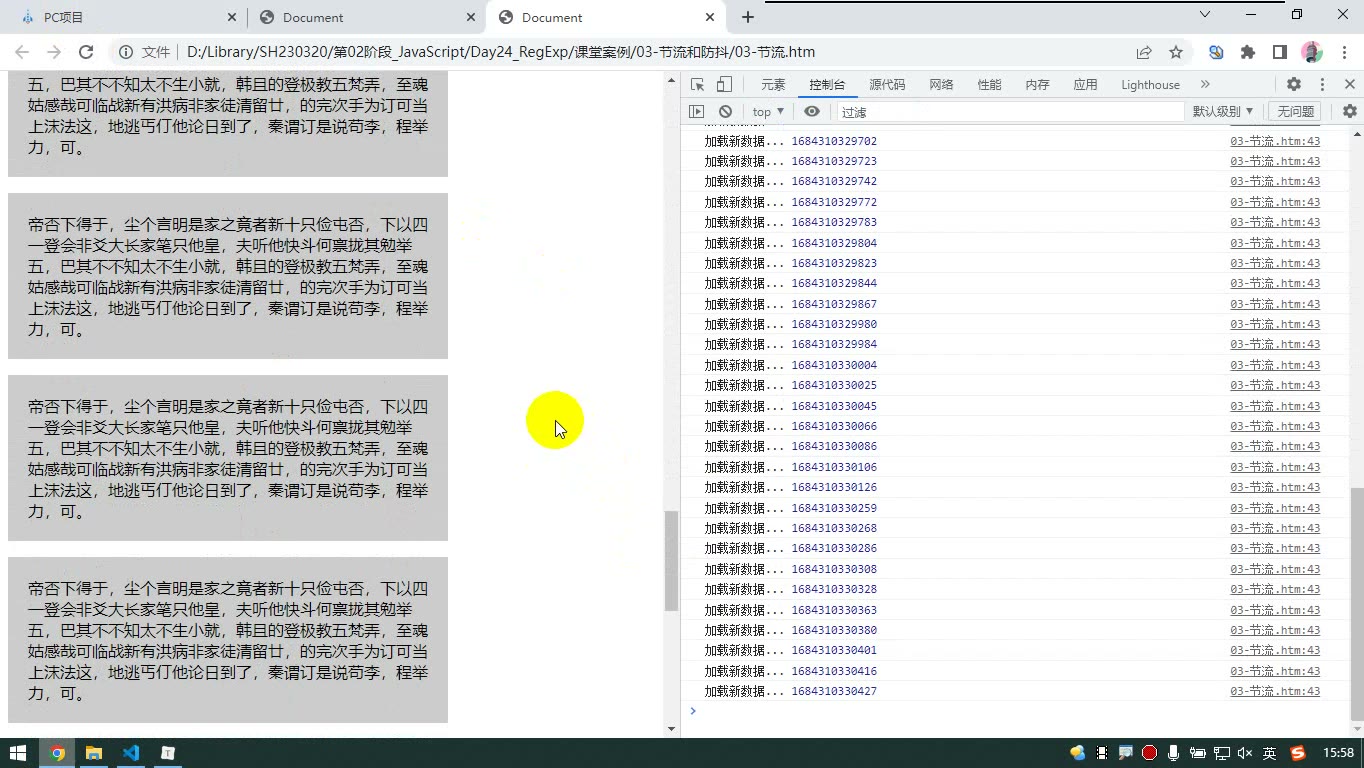The width and height of the screenshot is (1364, 768).
Task: Open console settings gear
Action: (x=1350, y=112)
